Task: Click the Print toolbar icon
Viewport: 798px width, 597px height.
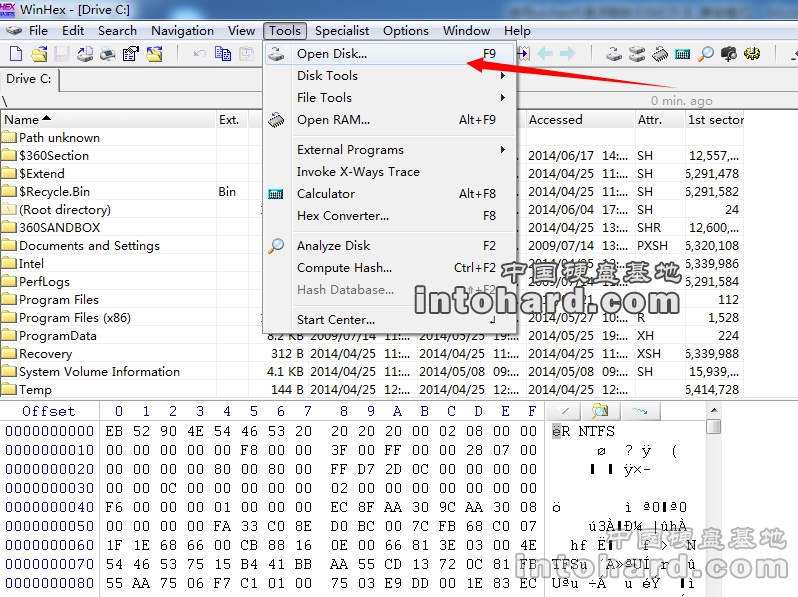Action: click(x=107, y=53)
